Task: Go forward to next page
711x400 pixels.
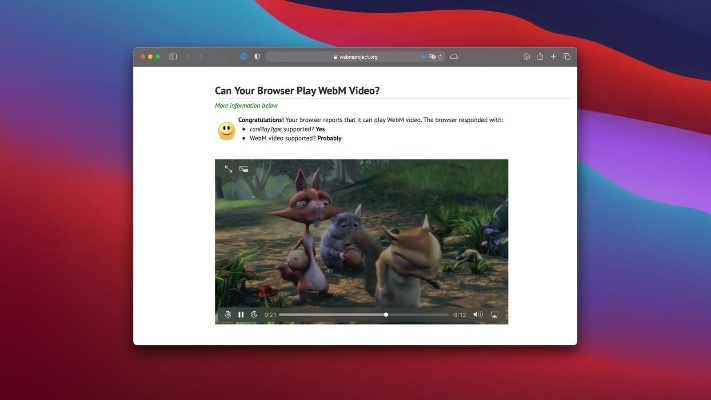Action: tap(200, 57)
